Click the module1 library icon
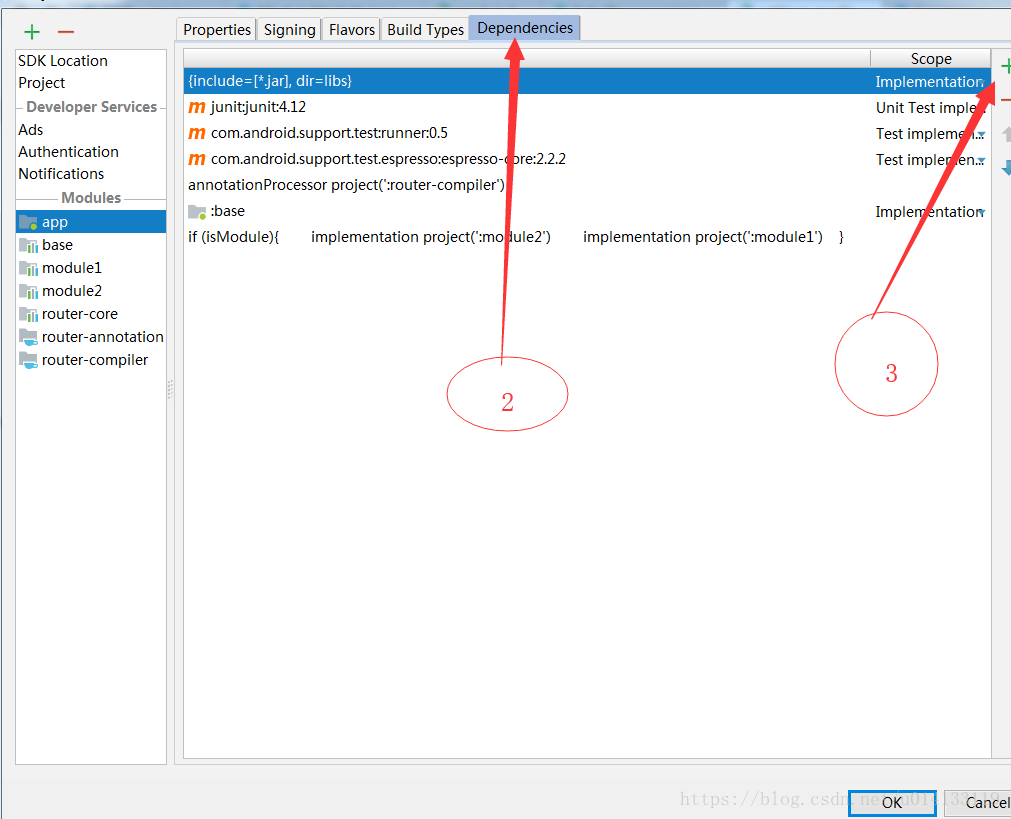Screen dimensions: 1011x819 coord(28,268)
